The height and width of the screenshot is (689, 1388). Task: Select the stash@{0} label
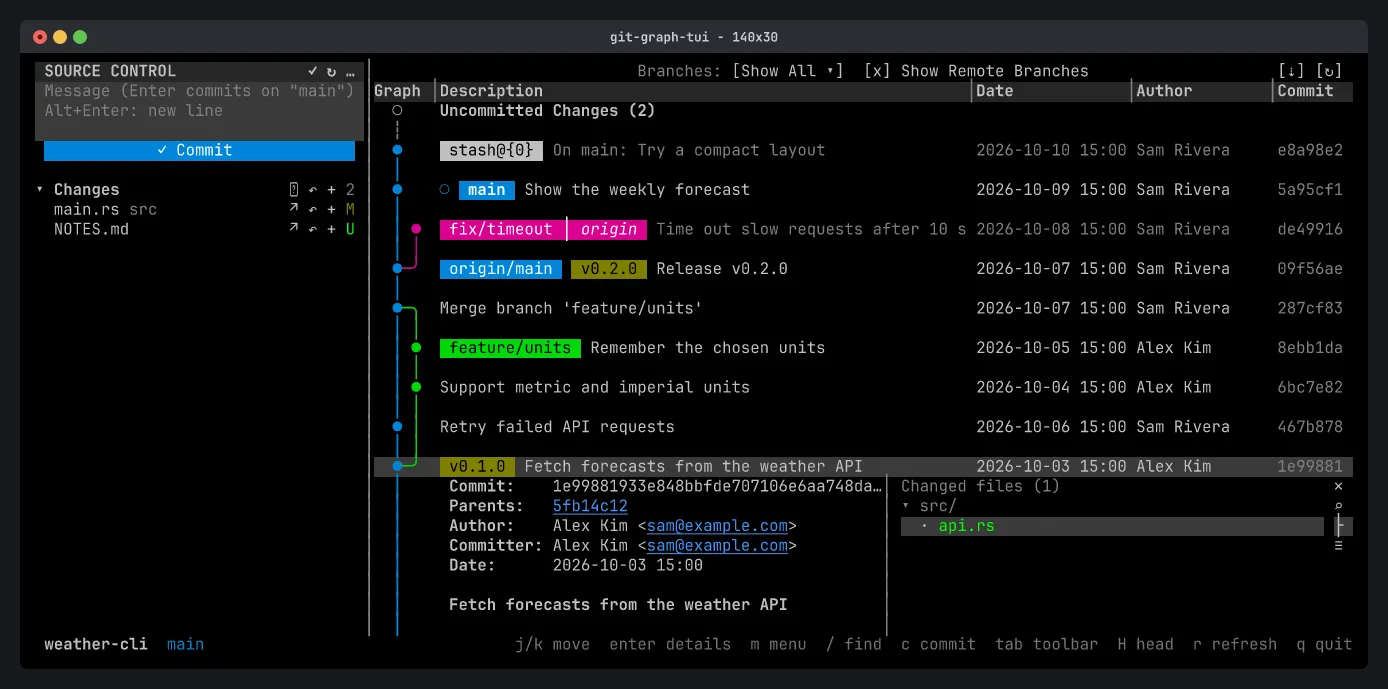491,150
